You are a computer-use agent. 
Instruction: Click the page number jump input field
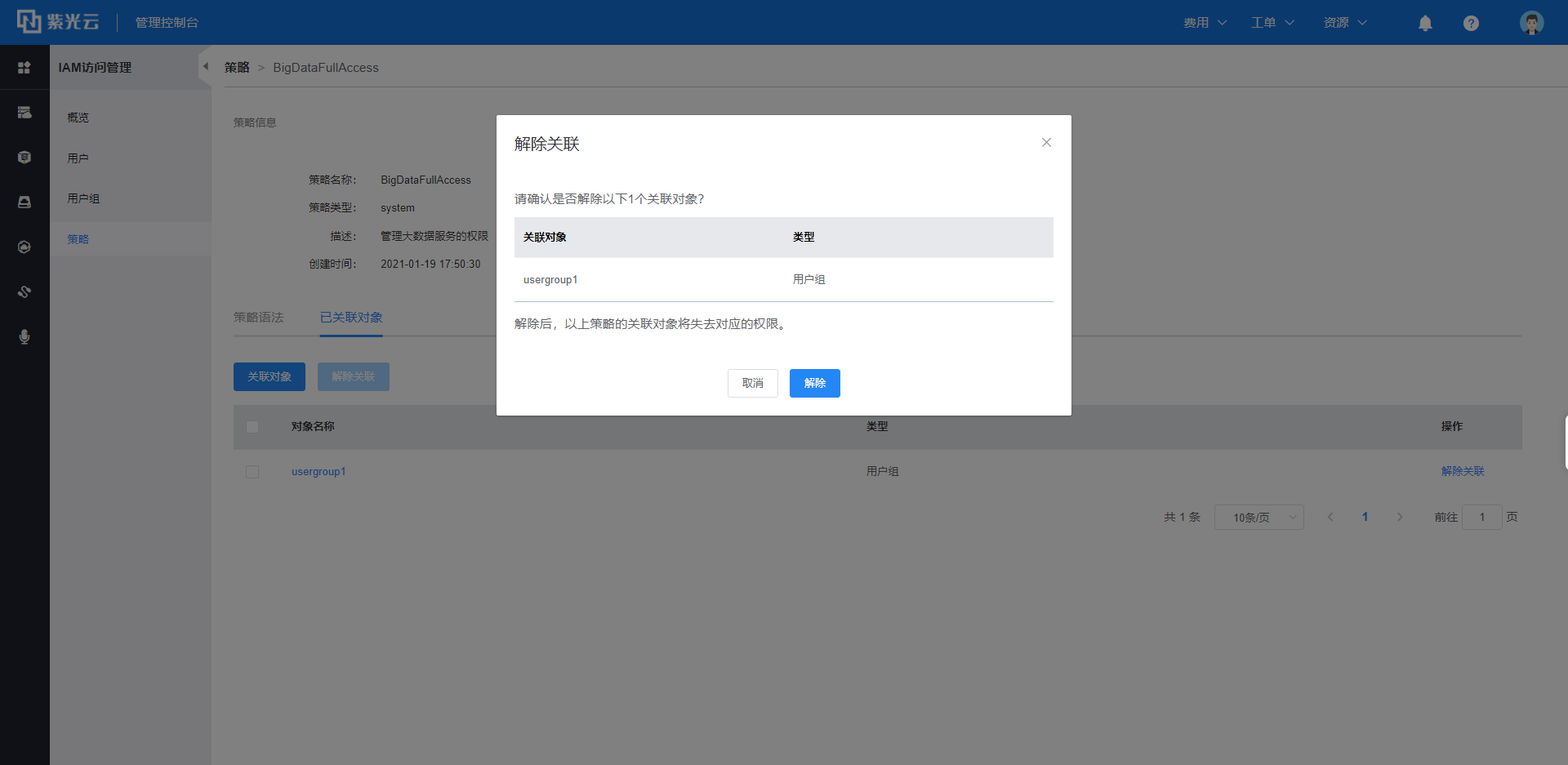click(1481, 518)
